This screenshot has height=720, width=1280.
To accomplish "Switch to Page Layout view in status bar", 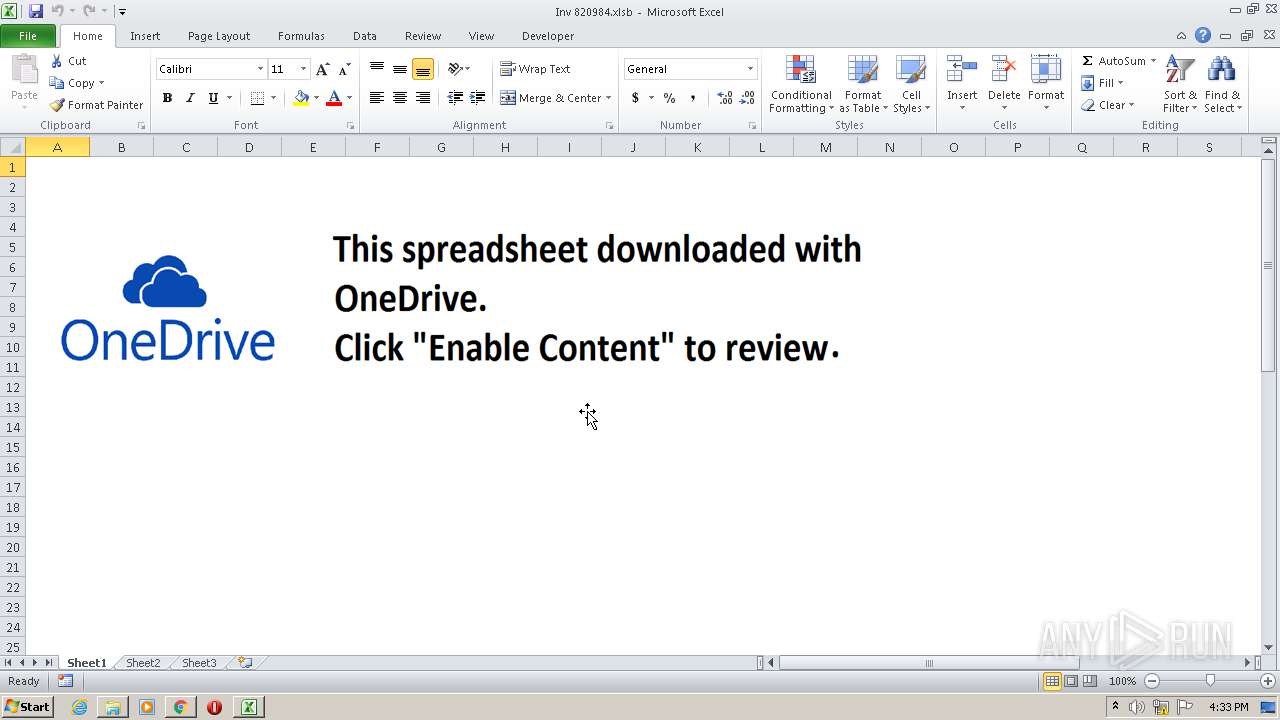I will [1071, 681].
